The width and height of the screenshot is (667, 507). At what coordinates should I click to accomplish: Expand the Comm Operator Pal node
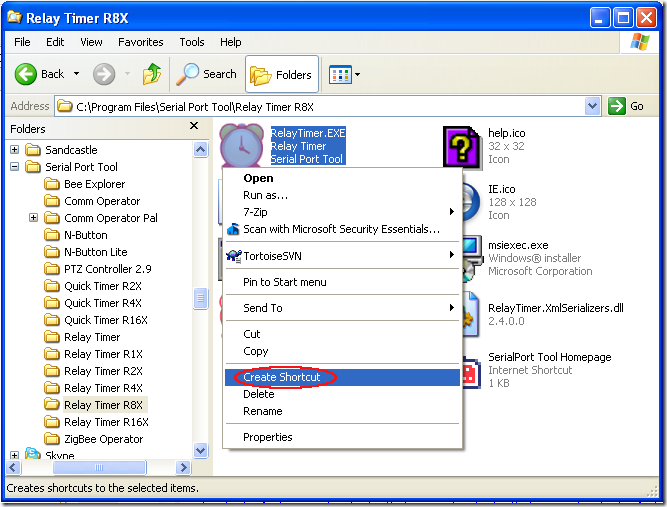click(33, 217)
